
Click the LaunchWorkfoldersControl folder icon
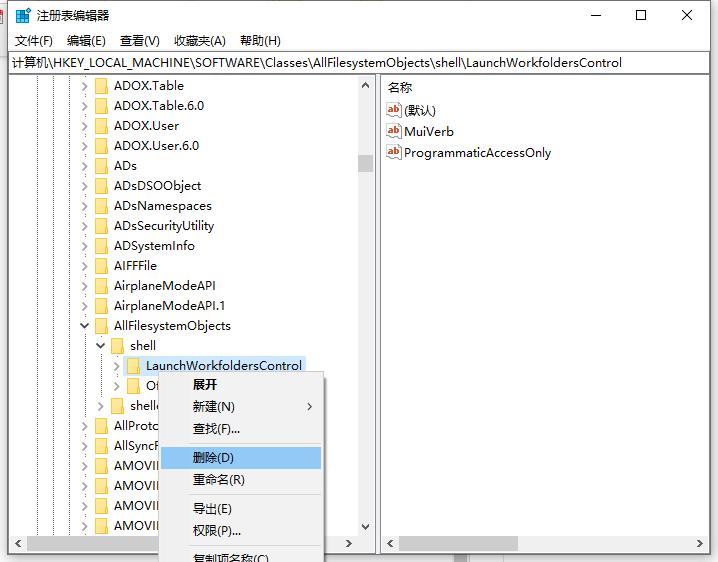click(x=134, y=366)
